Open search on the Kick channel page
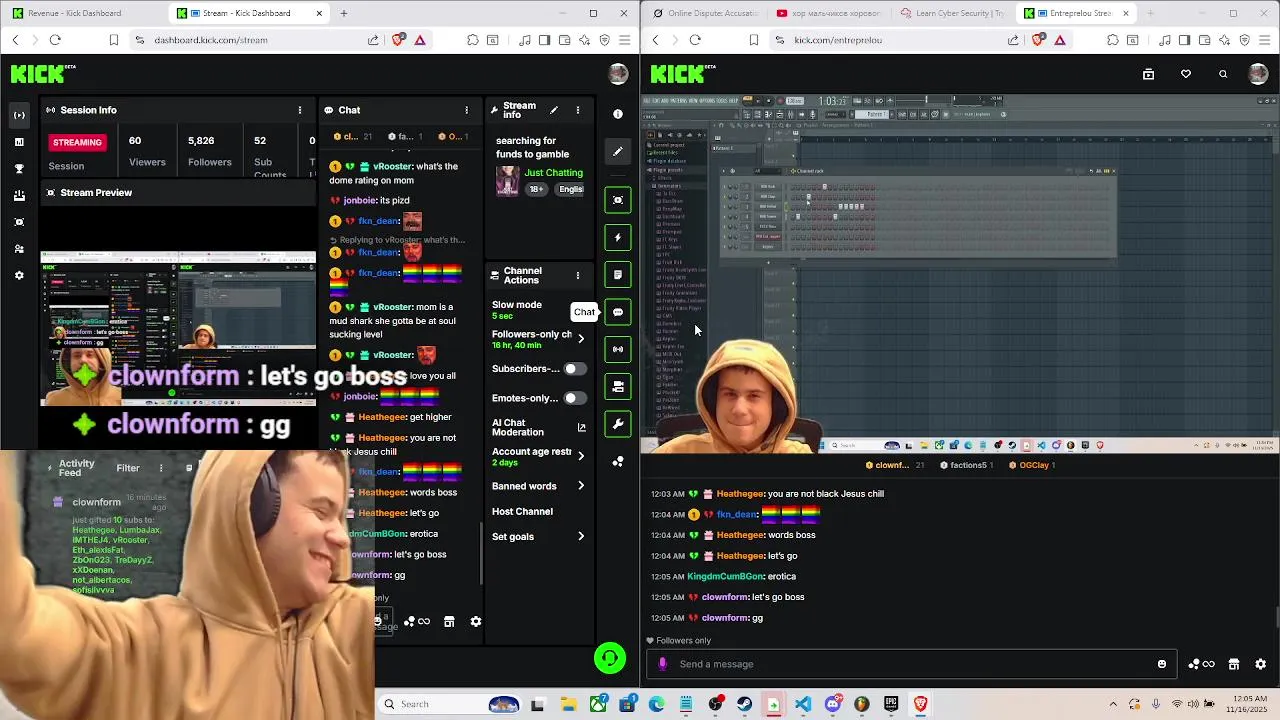The image size is (1280, 720). (1223, 74)
